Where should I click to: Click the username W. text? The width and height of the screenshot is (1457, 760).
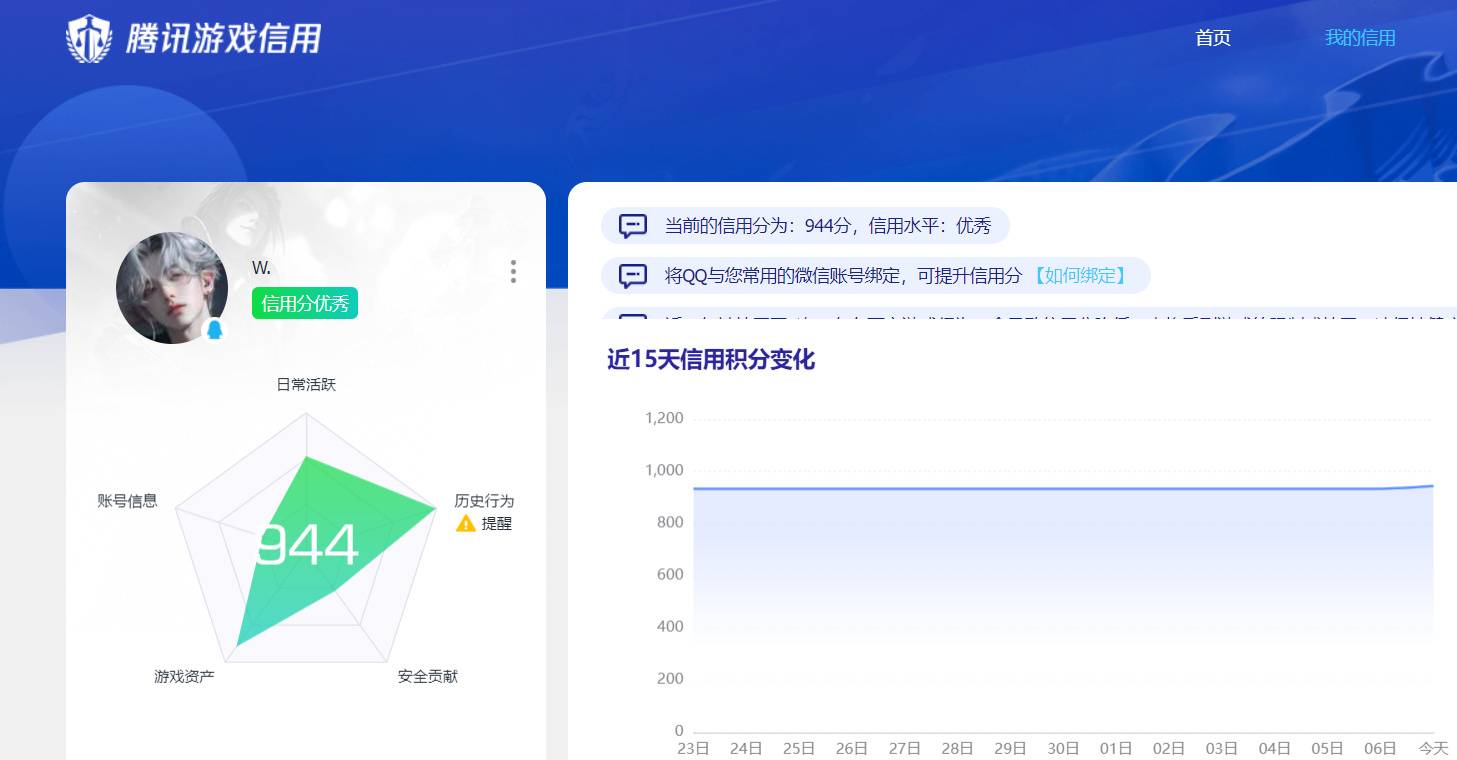(x=261, y=268)
